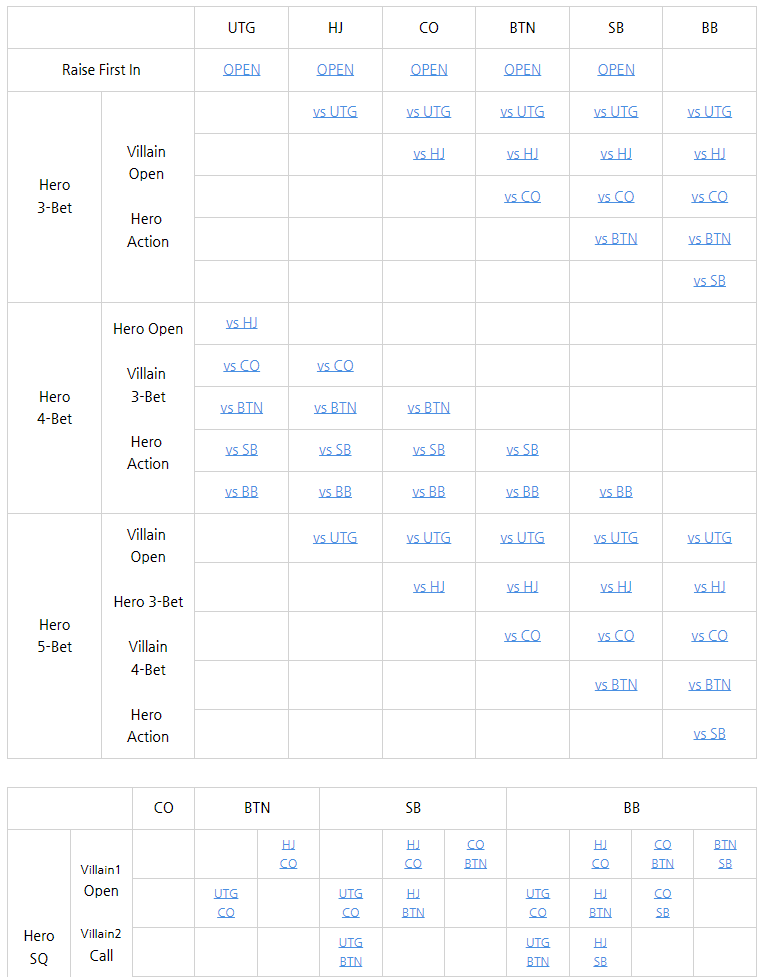Image resolution: width=769 pixels, height=977 pixels.
Task: Click Hero 5-Bet CO vs HJ link
Action: (429, 587)
